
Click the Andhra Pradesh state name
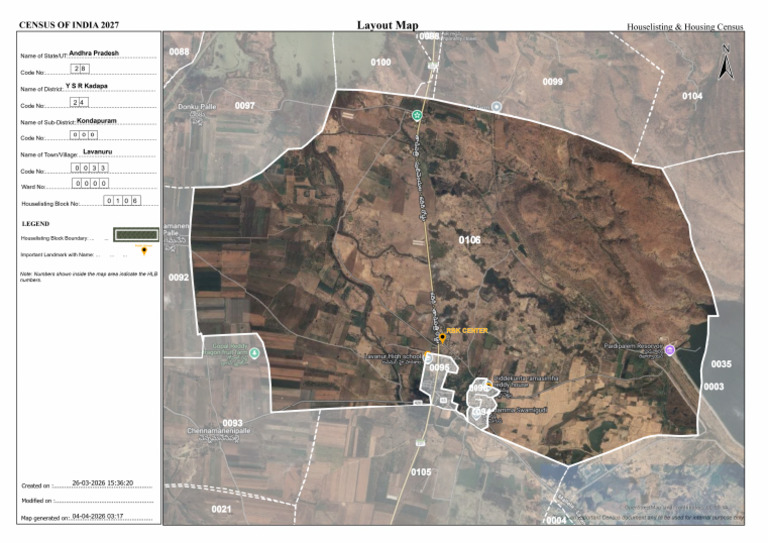coord(94,53)
